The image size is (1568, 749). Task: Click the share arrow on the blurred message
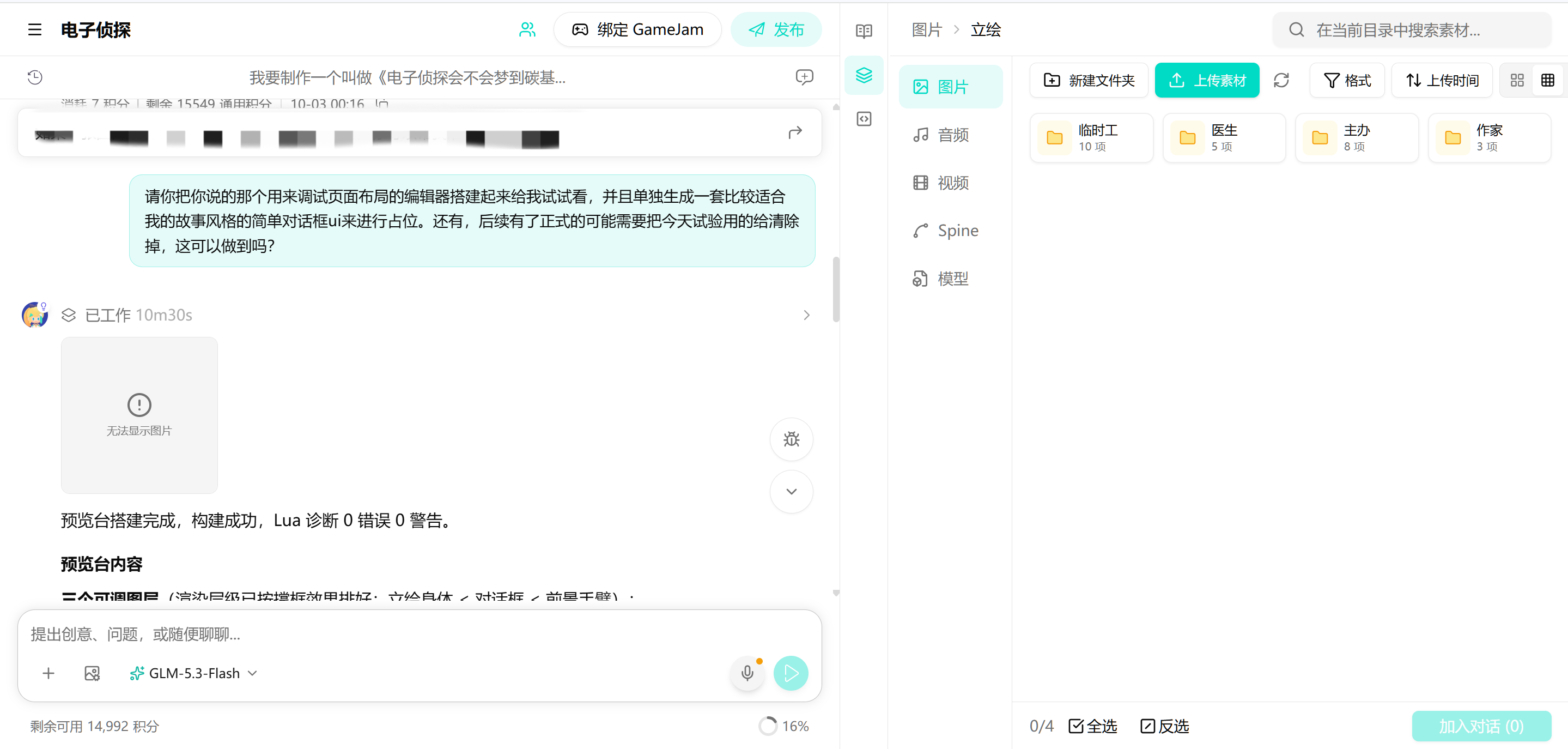click(795, 132)
